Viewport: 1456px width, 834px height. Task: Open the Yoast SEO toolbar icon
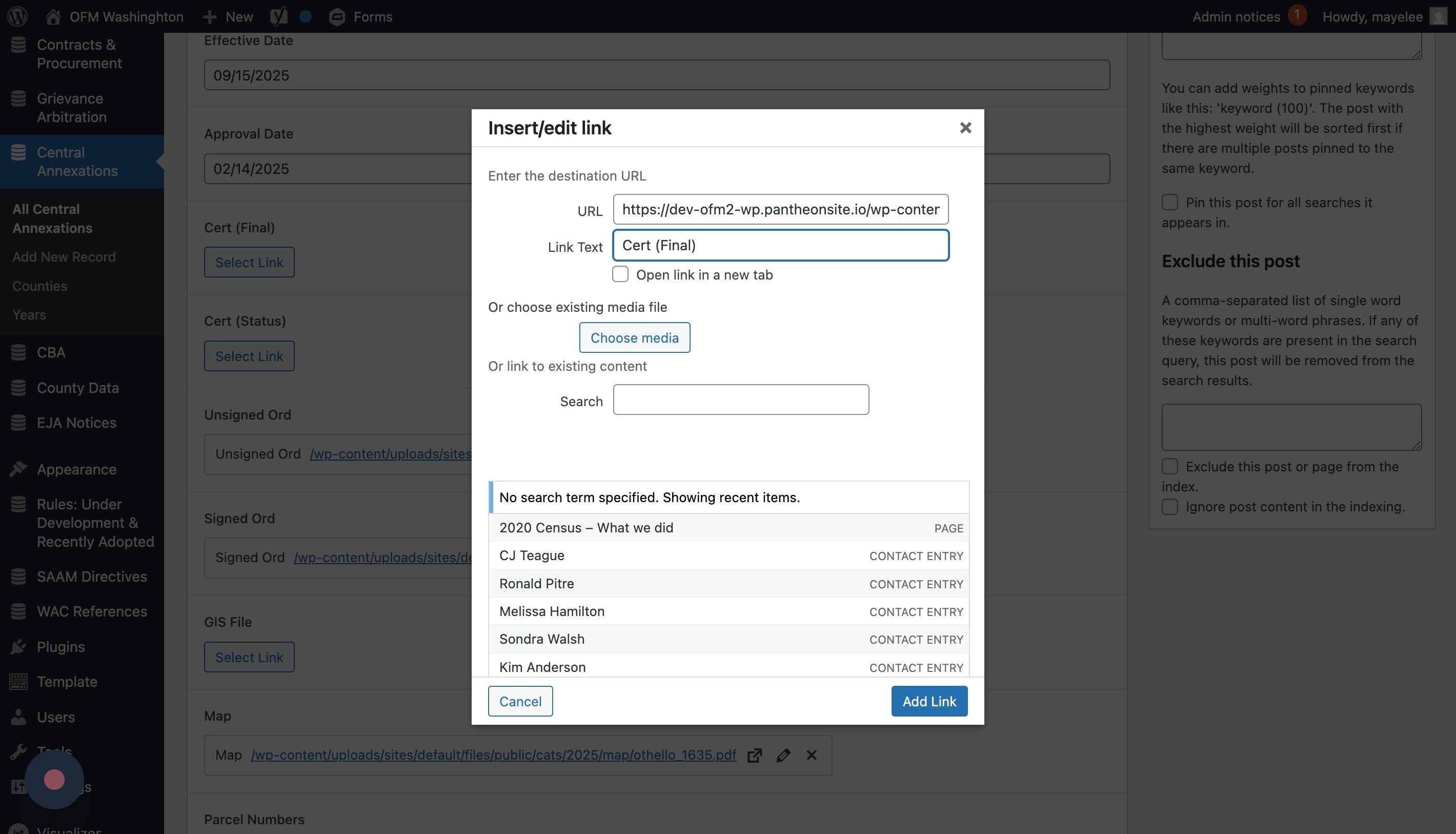point(279,16)
